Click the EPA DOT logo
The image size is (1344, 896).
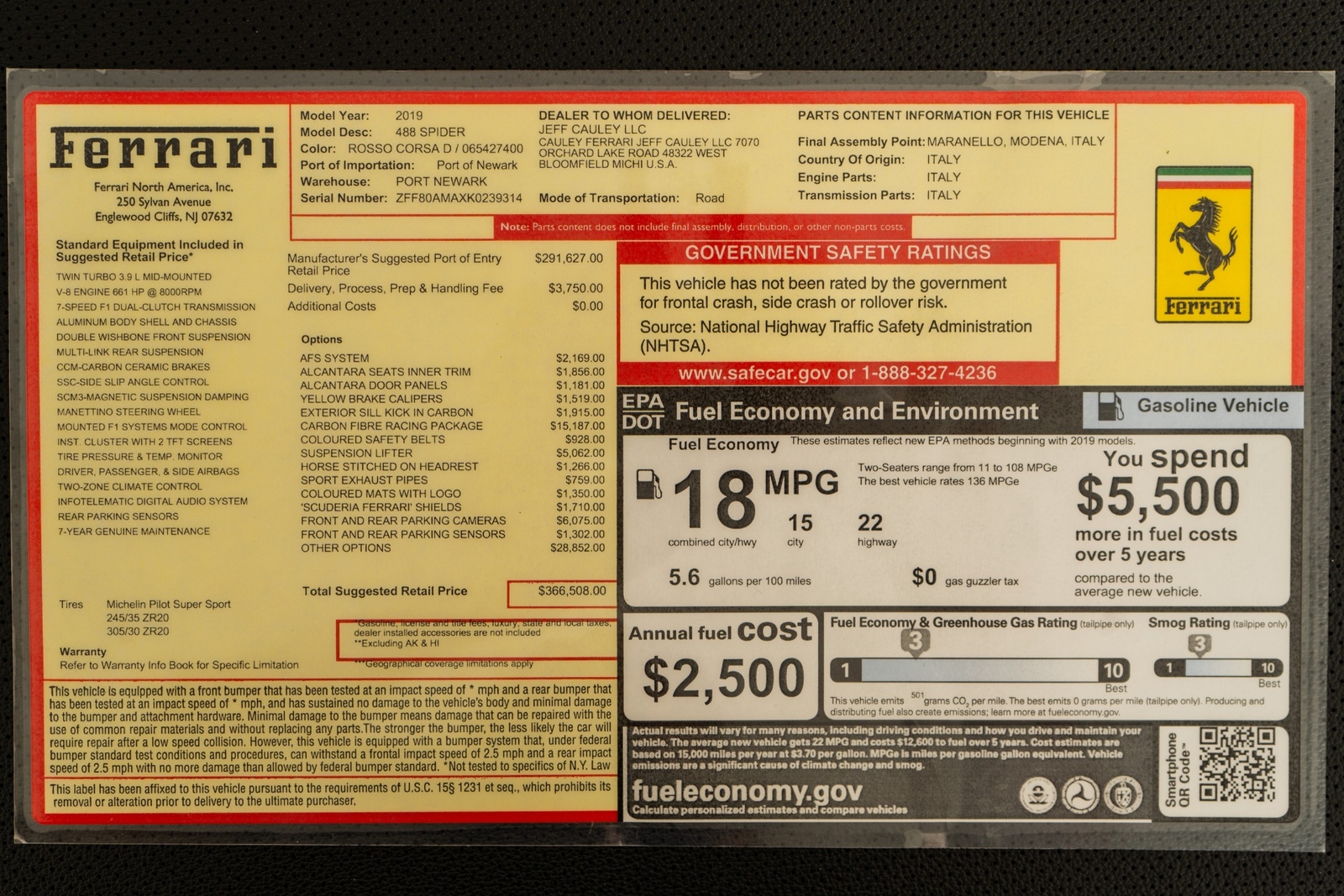coord(643,411)
